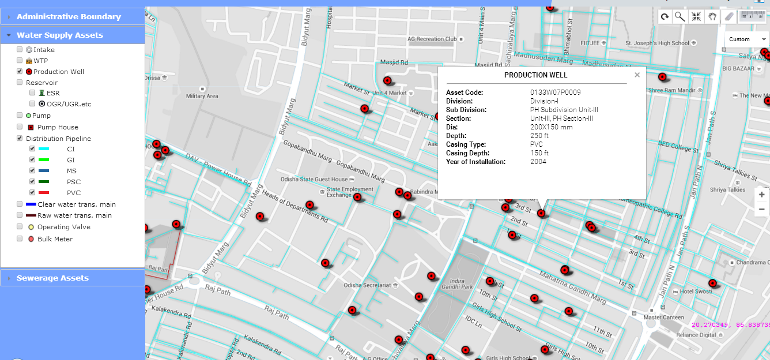Zoom in with the plus button
This screenshot has width=770, height=360.
(762, 194)
